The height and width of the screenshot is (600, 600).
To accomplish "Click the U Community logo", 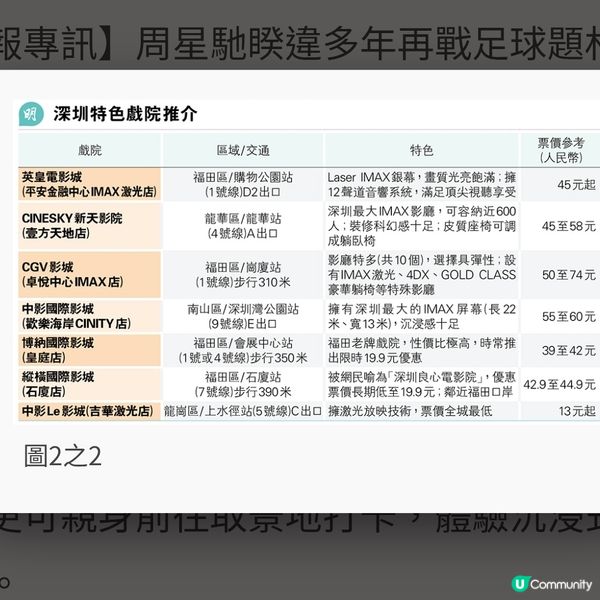I will pos(551,584).
